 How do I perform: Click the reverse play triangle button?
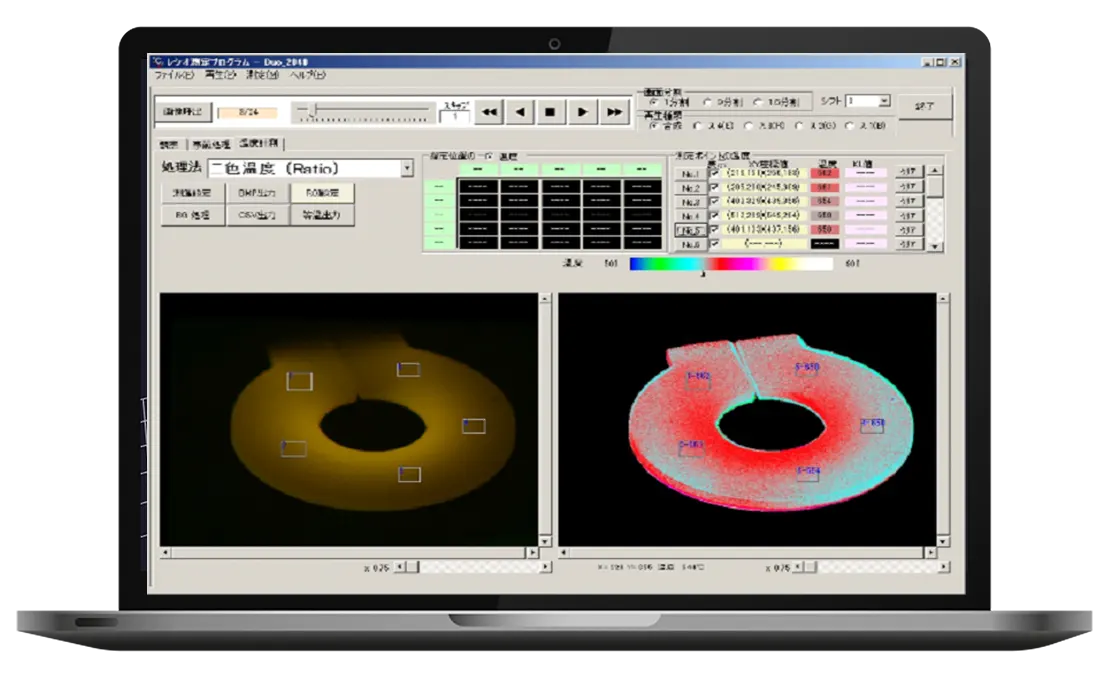[520, 112]
